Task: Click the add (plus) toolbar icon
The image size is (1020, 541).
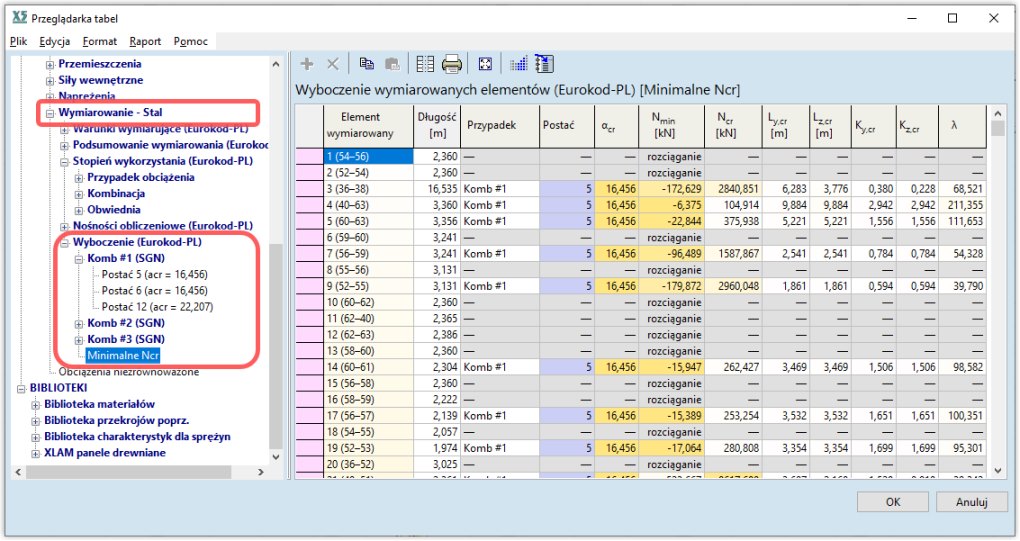Action: 308,64
